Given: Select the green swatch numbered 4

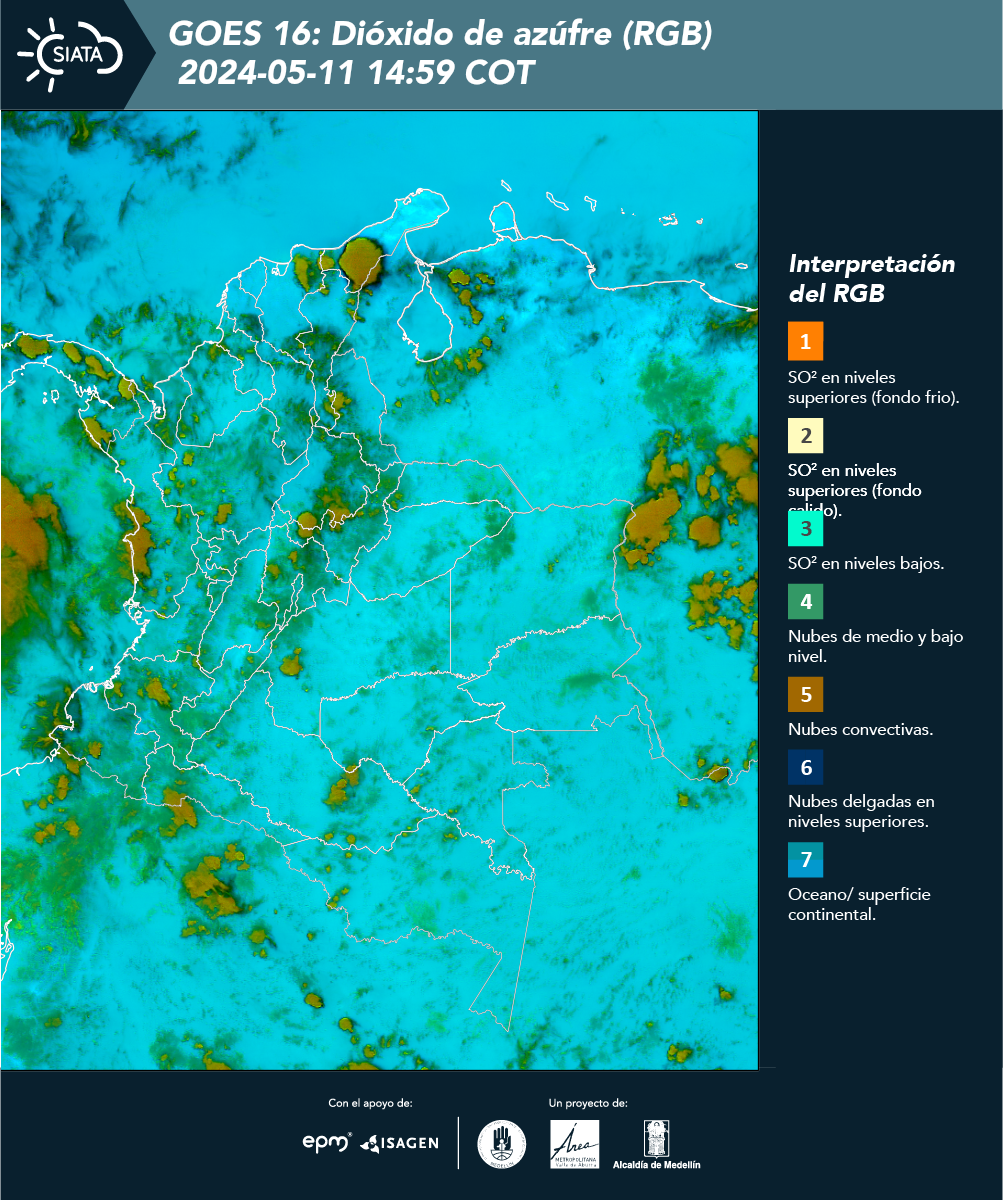Looking at the screenshot, I should point(805,602).
